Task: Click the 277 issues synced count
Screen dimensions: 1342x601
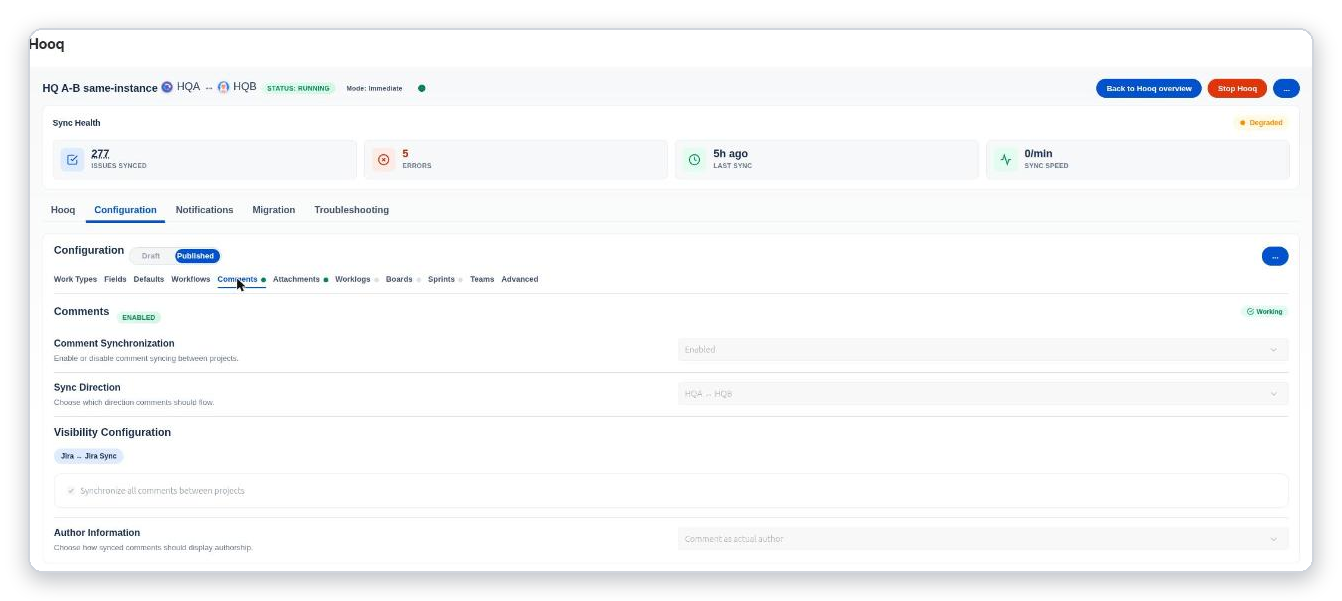Action: (100, 154)
